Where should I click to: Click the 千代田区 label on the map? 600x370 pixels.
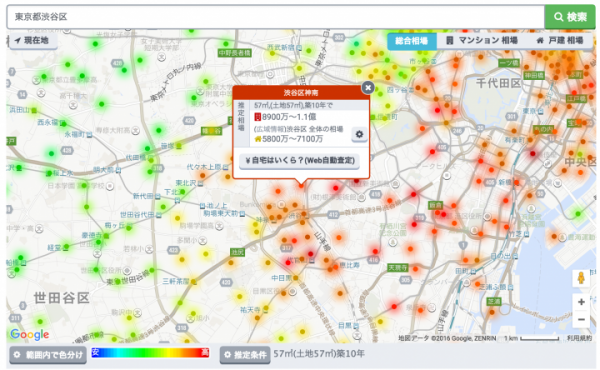pos(498,83)
